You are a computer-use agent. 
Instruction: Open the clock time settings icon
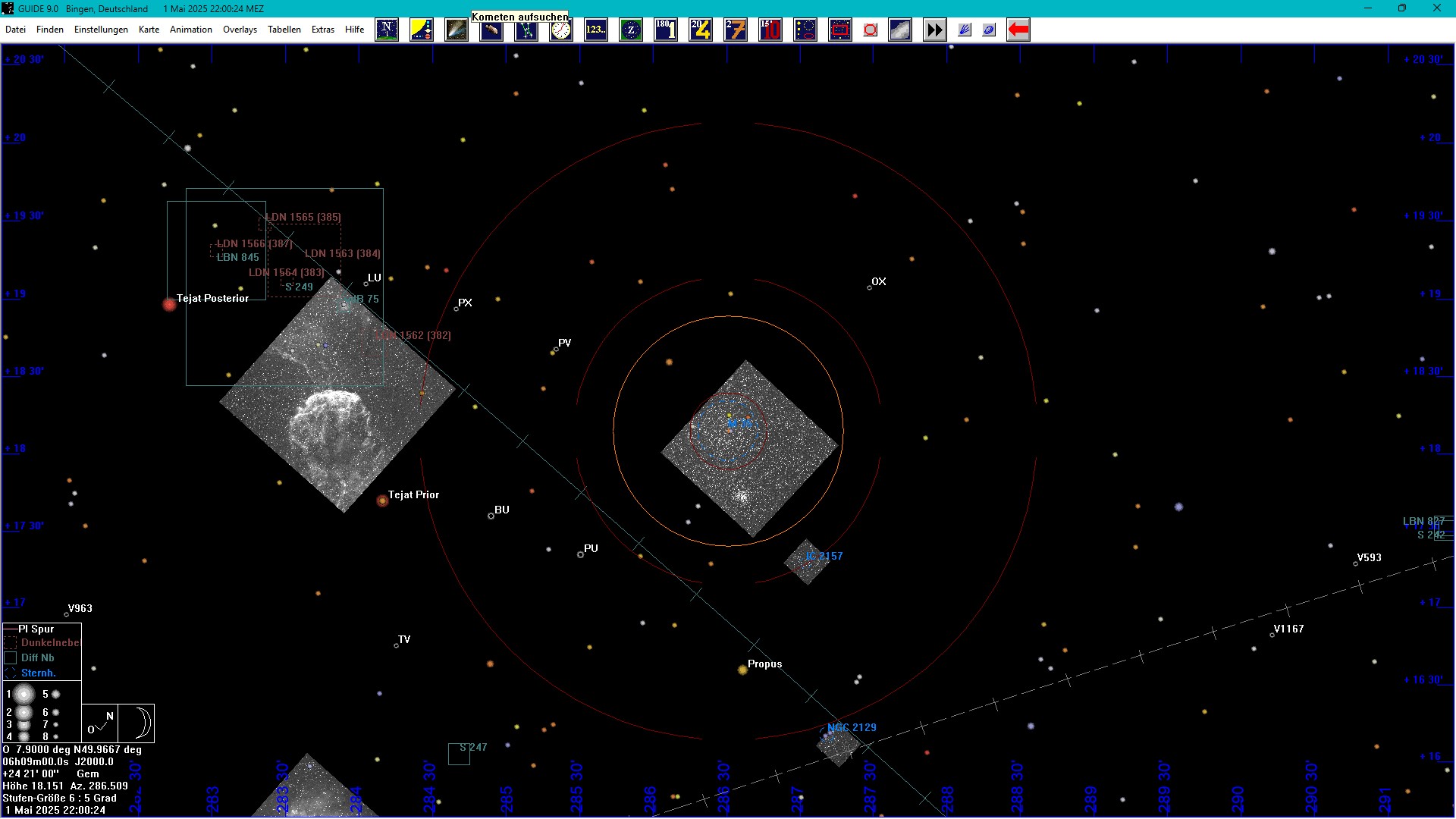click(561, 30)
